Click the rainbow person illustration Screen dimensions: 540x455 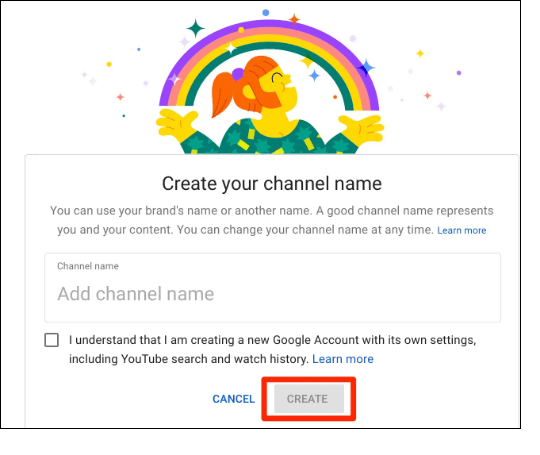[270, 86]
